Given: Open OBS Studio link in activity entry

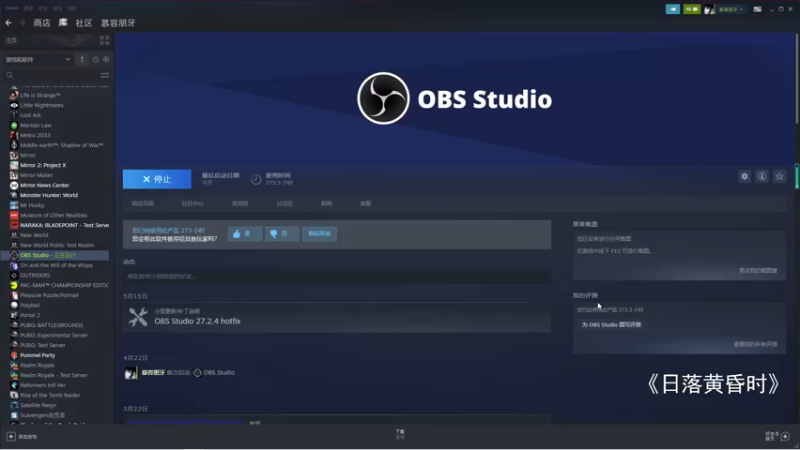Looking at the screenshot, I should (x=219, y=372).
